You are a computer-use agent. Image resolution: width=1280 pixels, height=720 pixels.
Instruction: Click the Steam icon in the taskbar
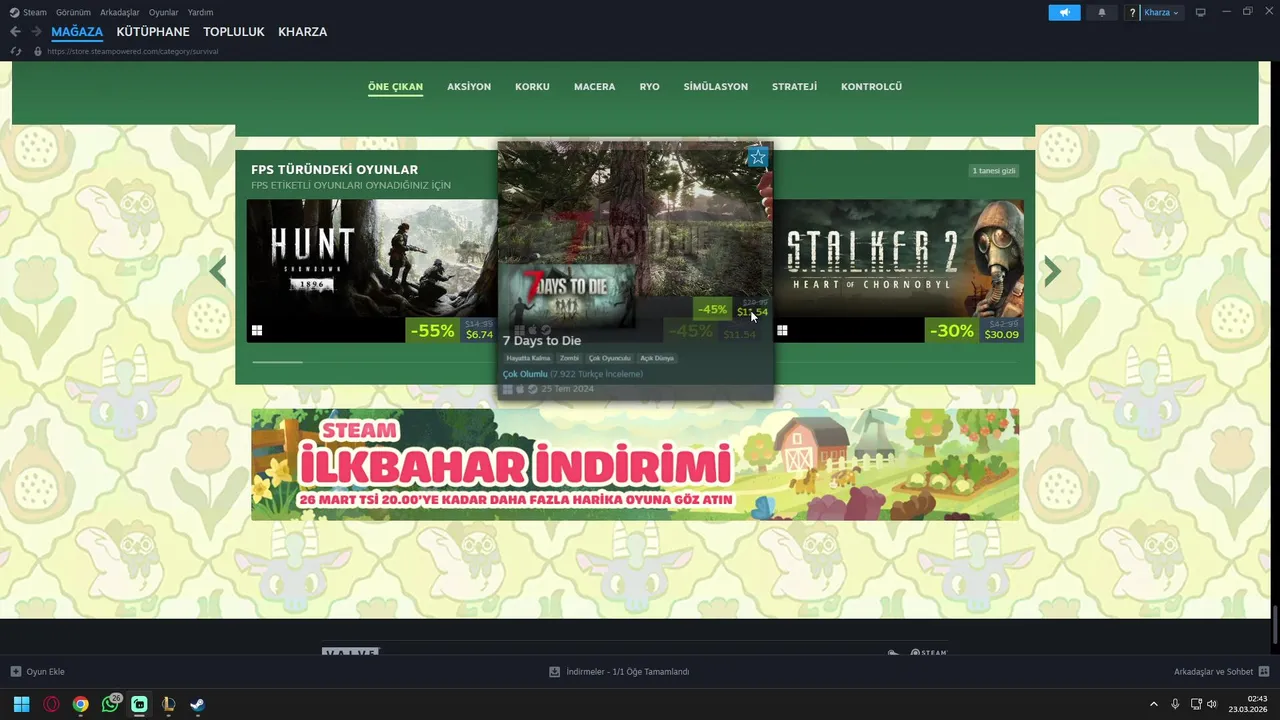point(198,704)
